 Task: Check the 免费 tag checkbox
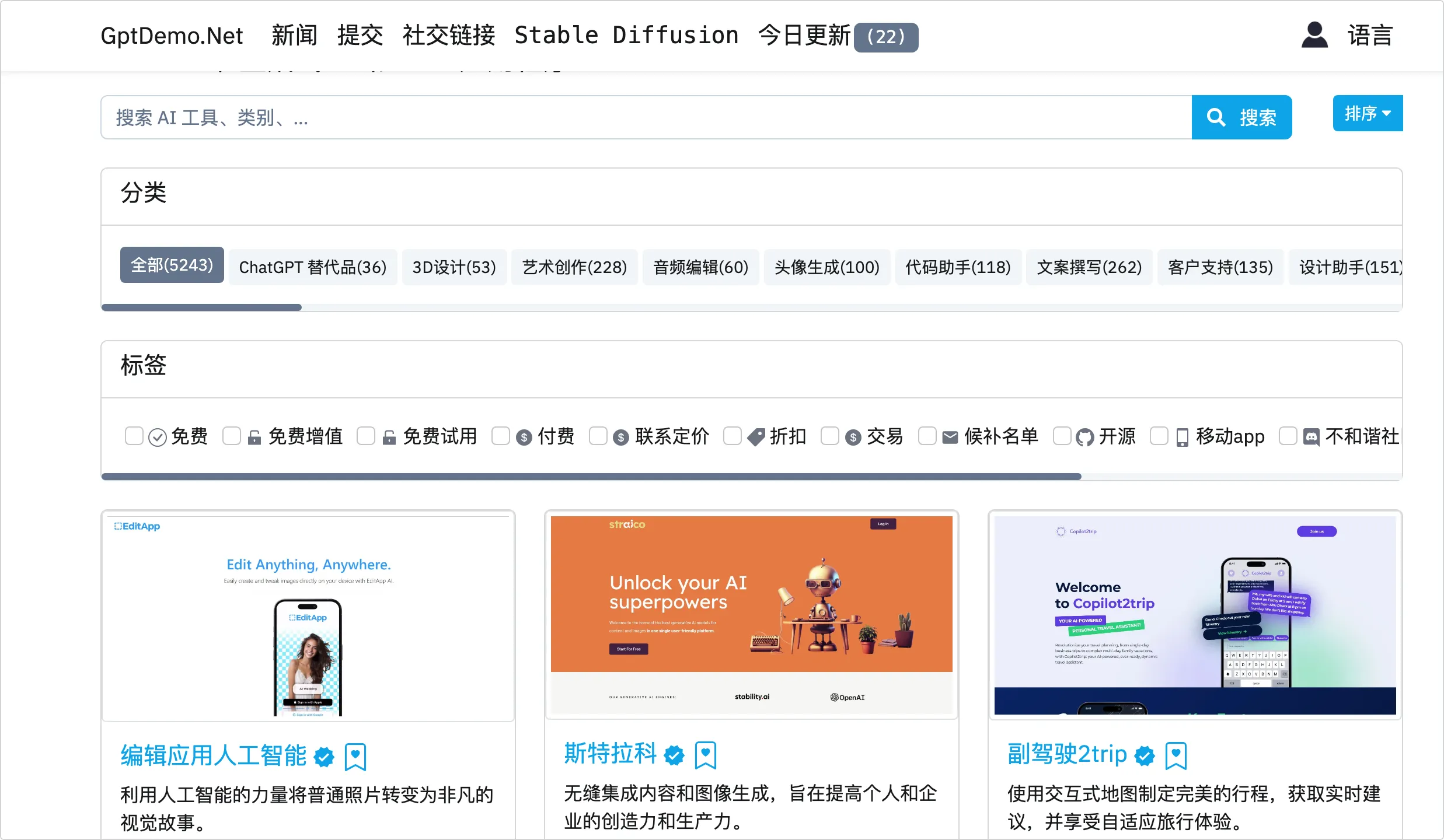pos(134,436)
